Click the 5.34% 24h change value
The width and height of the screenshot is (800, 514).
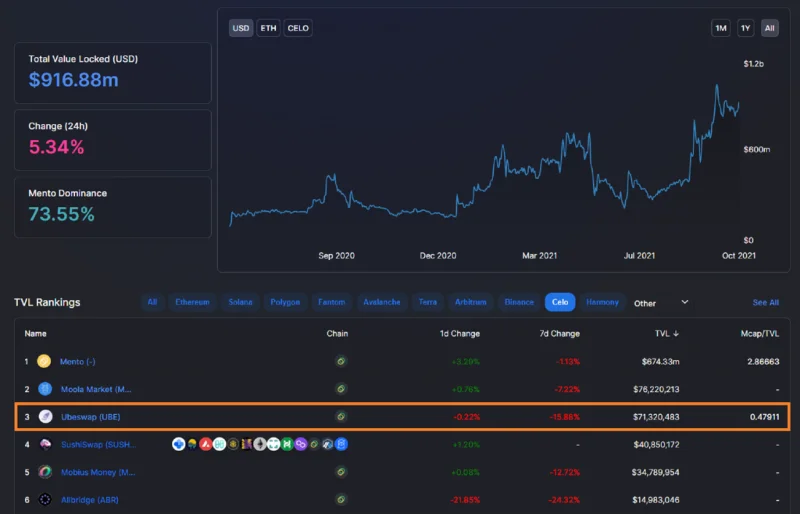56,147
